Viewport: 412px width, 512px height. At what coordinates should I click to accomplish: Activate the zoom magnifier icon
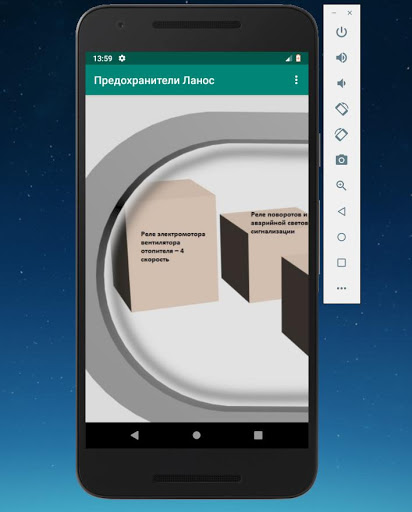point(341,186)
